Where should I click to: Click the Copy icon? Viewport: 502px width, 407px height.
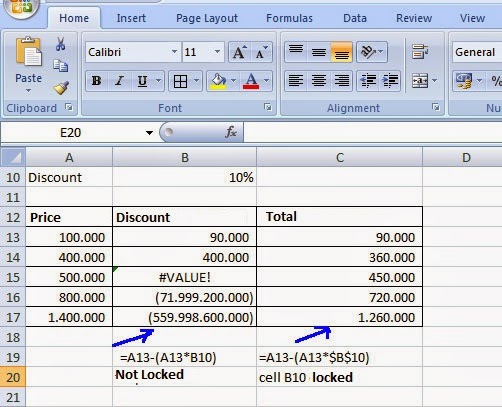(x=61, y=66)
